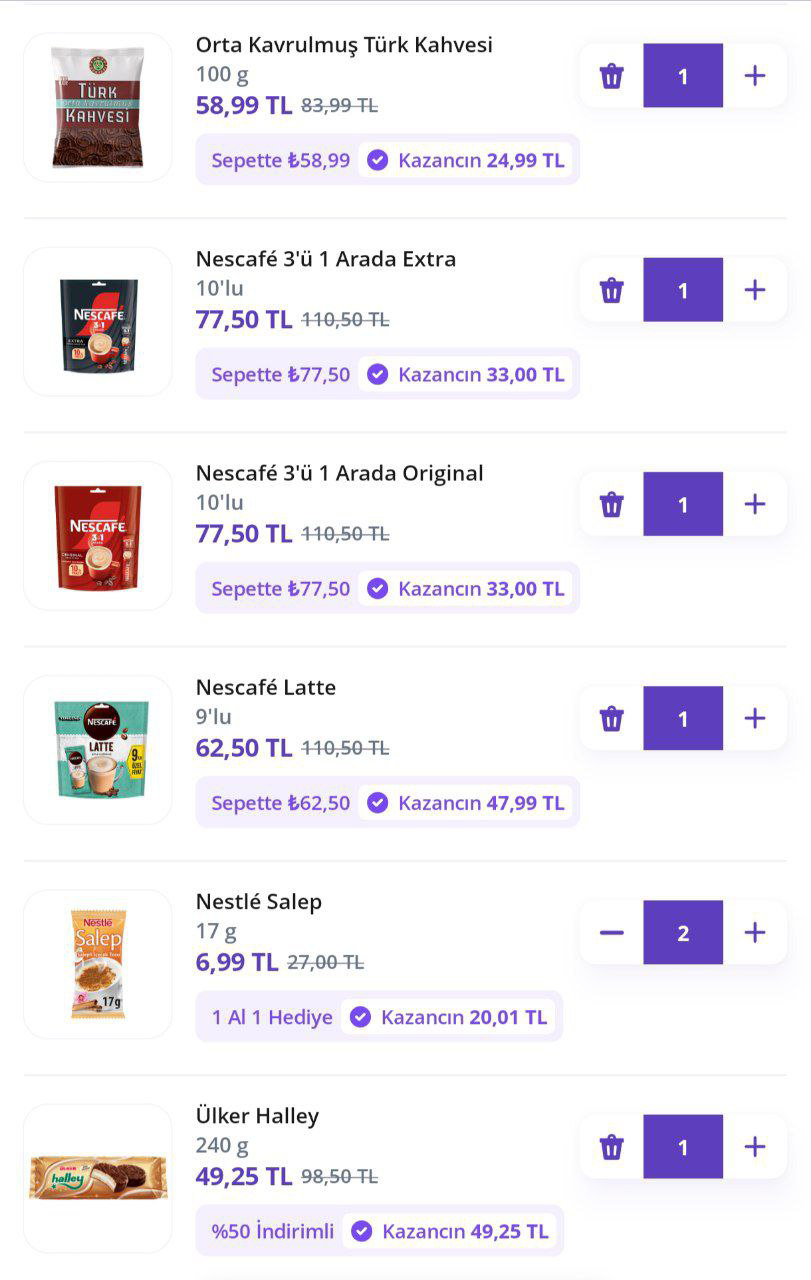Increase Nestlé Salep quantity with plus
811x1280 pixels.
[755, 933]
